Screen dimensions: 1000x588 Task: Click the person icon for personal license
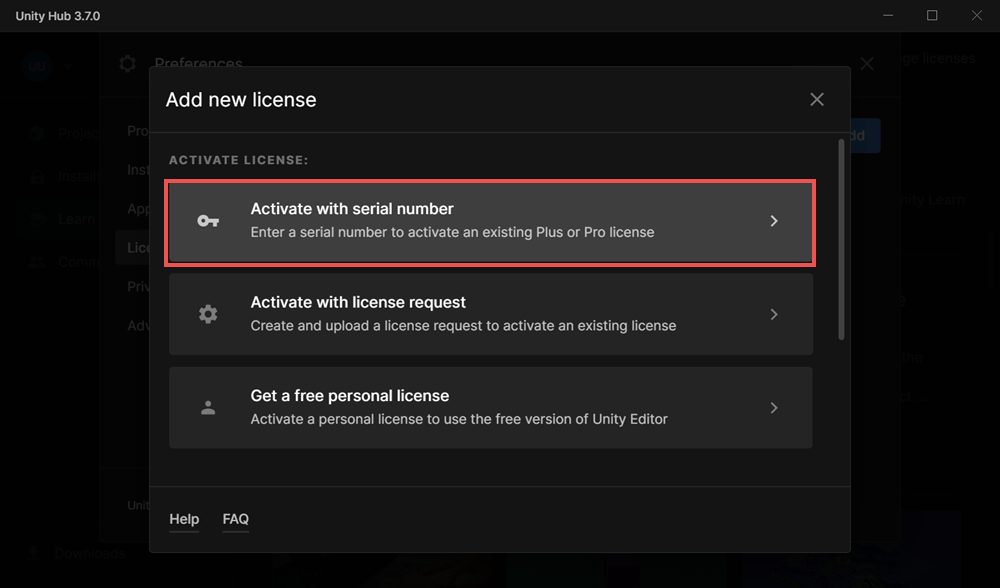[x=207, y=407]
